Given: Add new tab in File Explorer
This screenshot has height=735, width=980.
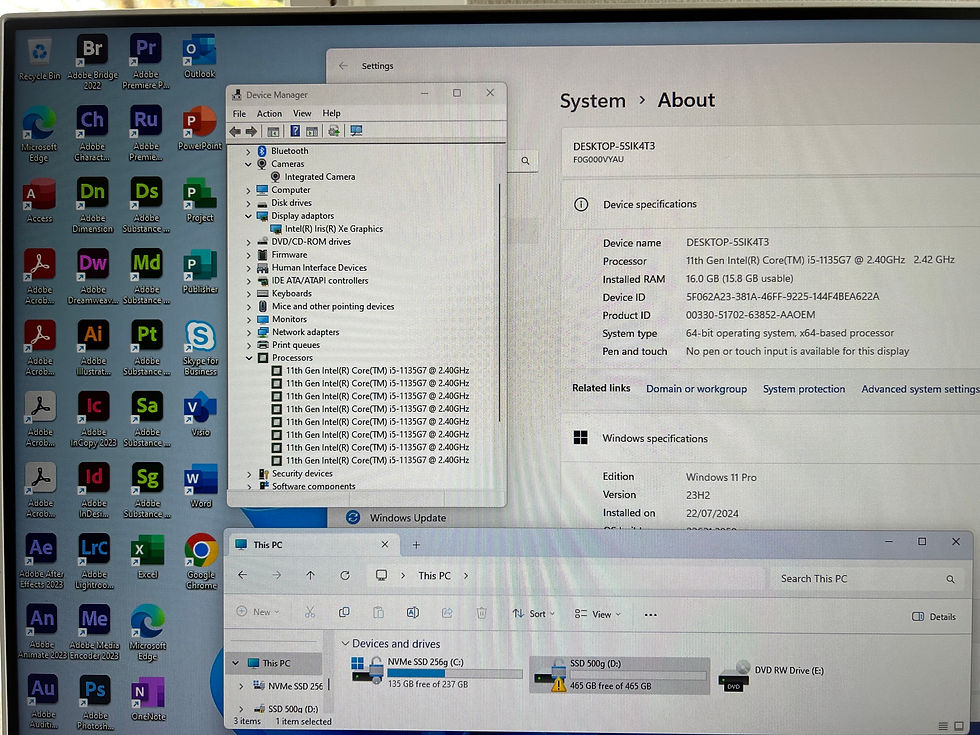Looking at the screenshot, I should 416,545.
